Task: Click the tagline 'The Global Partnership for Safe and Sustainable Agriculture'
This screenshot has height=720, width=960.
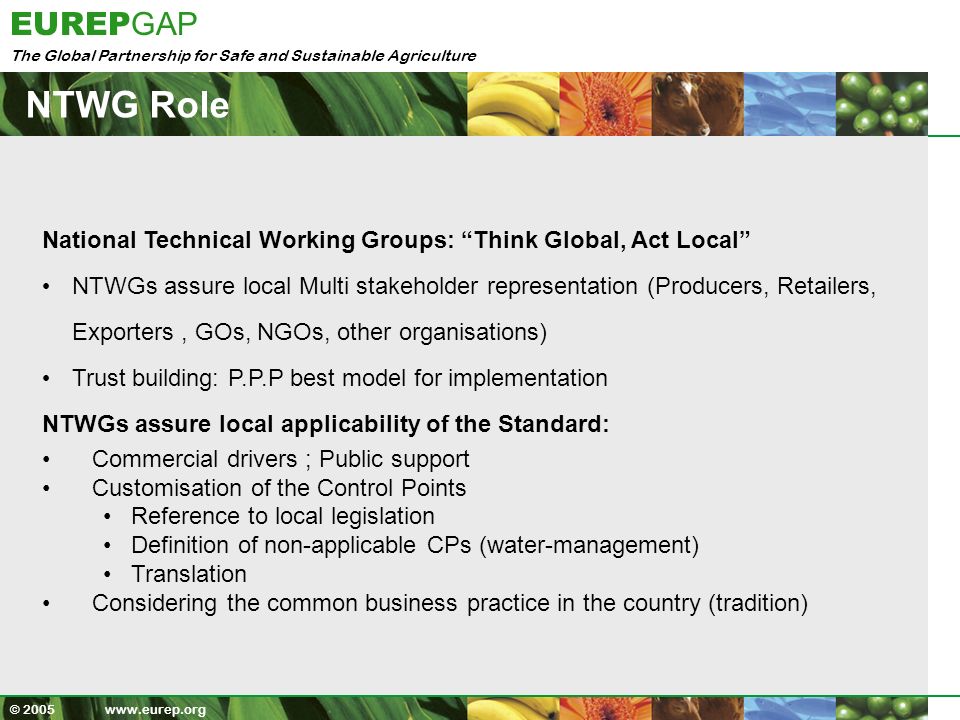Action: (244, 56)
